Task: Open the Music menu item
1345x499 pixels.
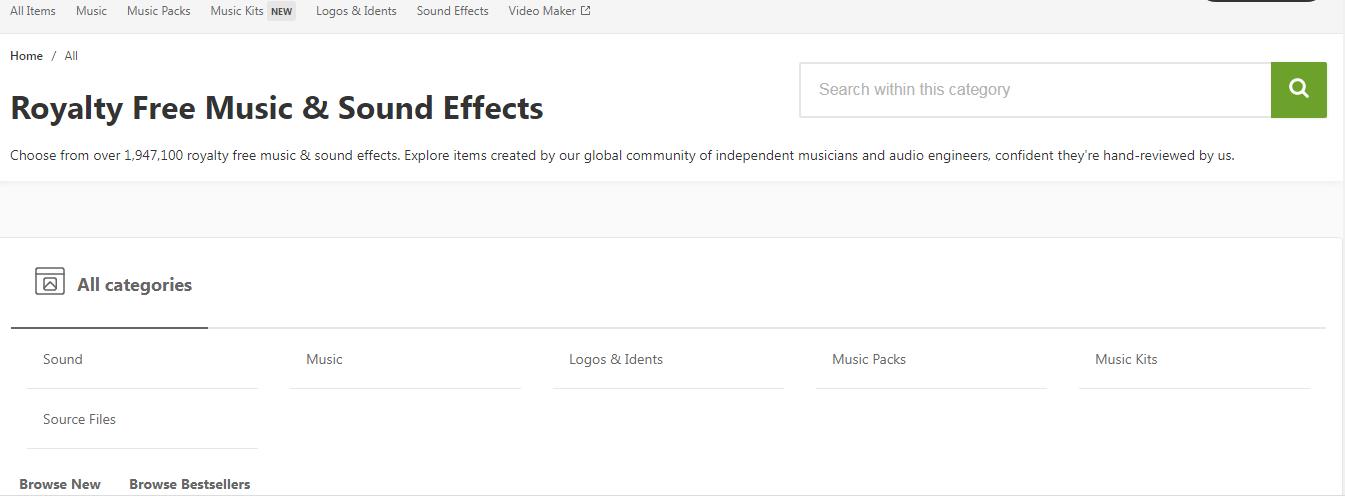Action: point(91,11)
